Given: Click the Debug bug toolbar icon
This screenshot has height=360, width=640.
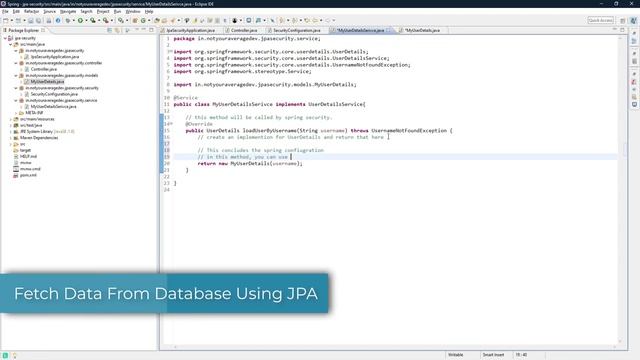Looking at the screenshot, I should [x=68, y=20].
